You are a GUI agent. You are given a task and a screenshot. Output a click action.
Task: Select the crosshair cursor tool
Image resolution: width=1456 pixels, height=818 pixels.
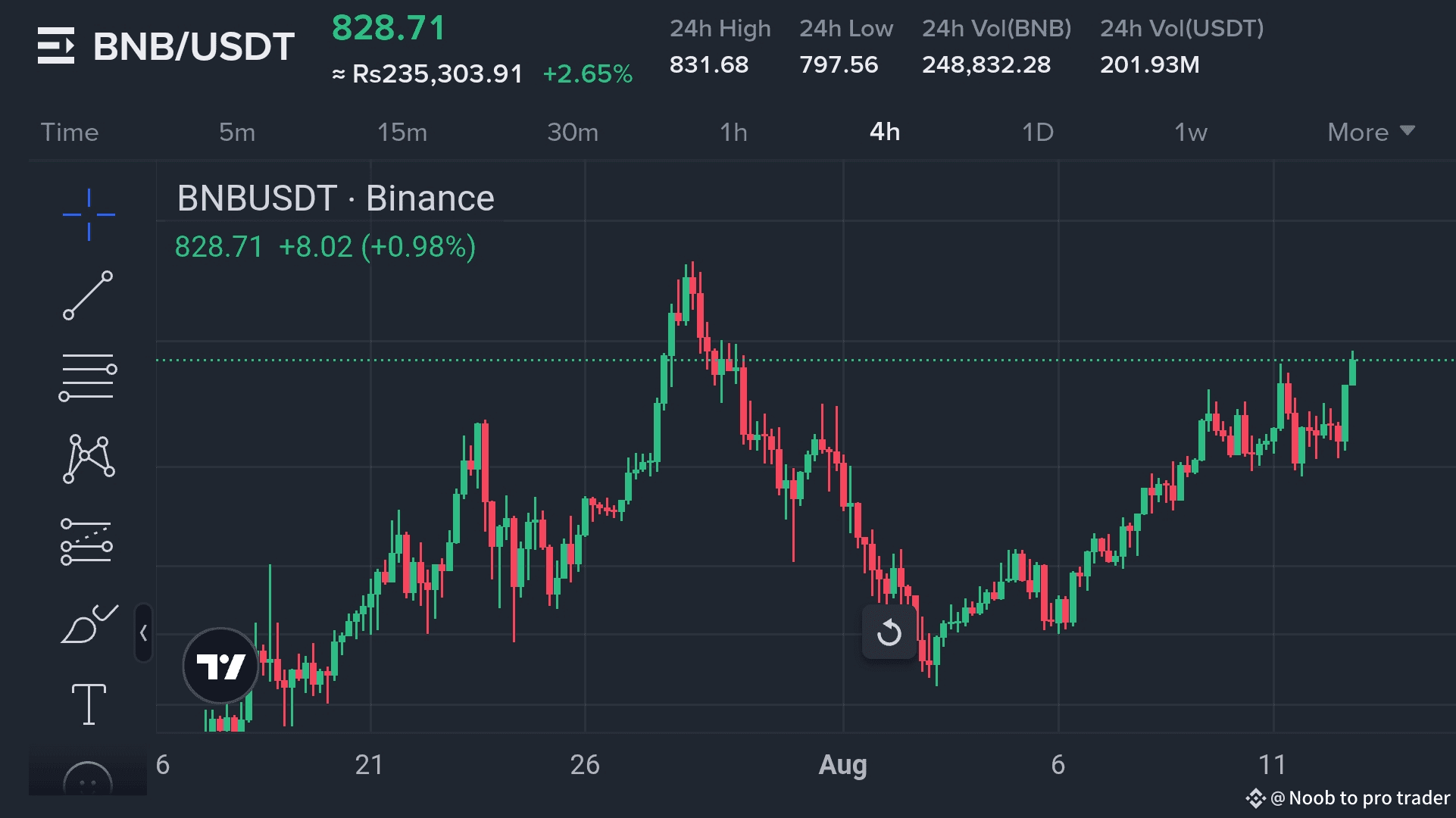[89, 214]
